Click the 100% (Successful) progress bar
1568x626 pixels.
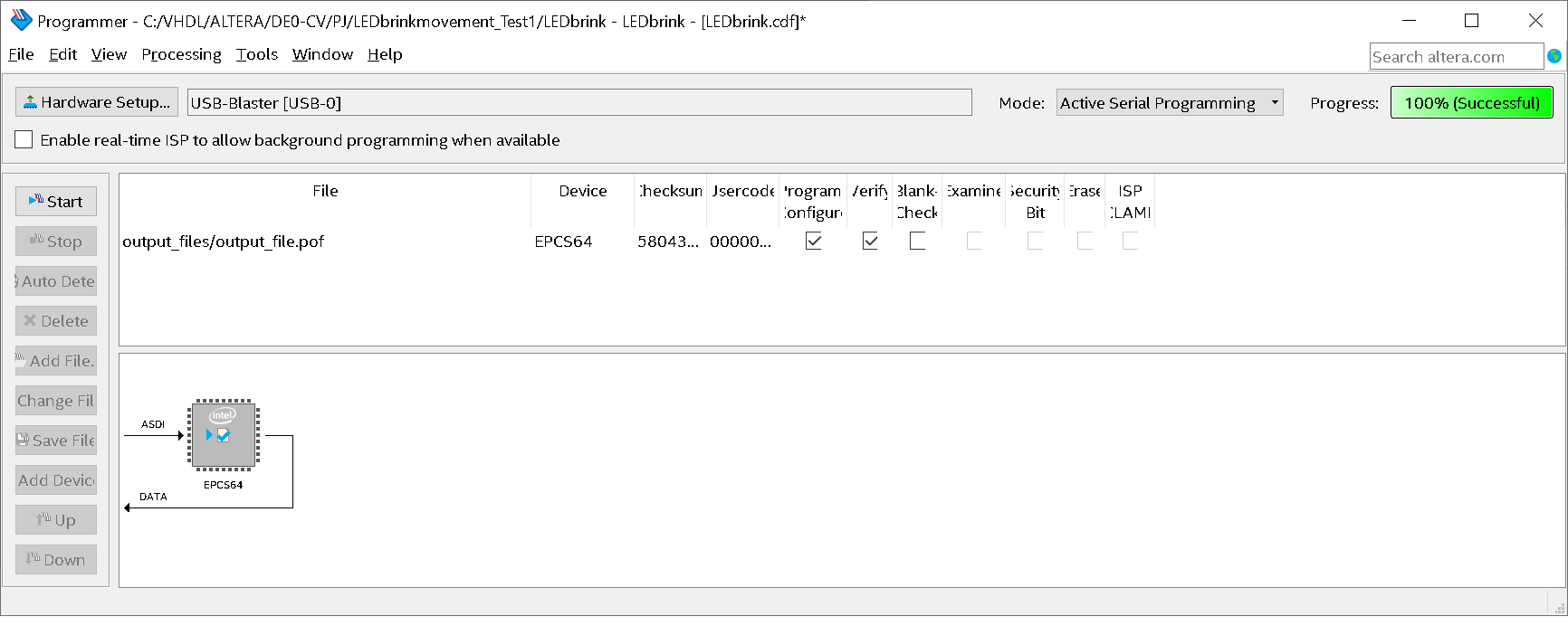coord(1472,102)
